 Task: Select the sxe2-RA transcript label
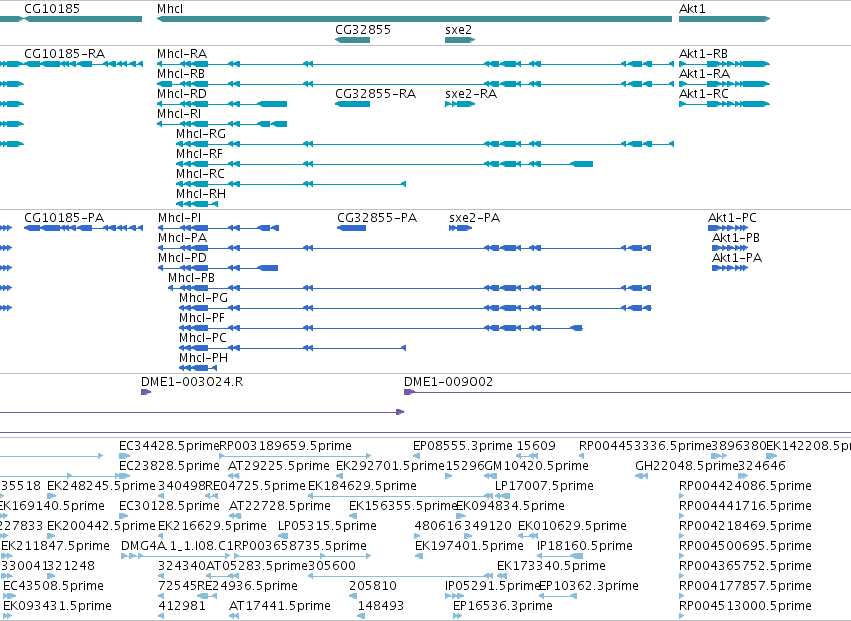471,93
